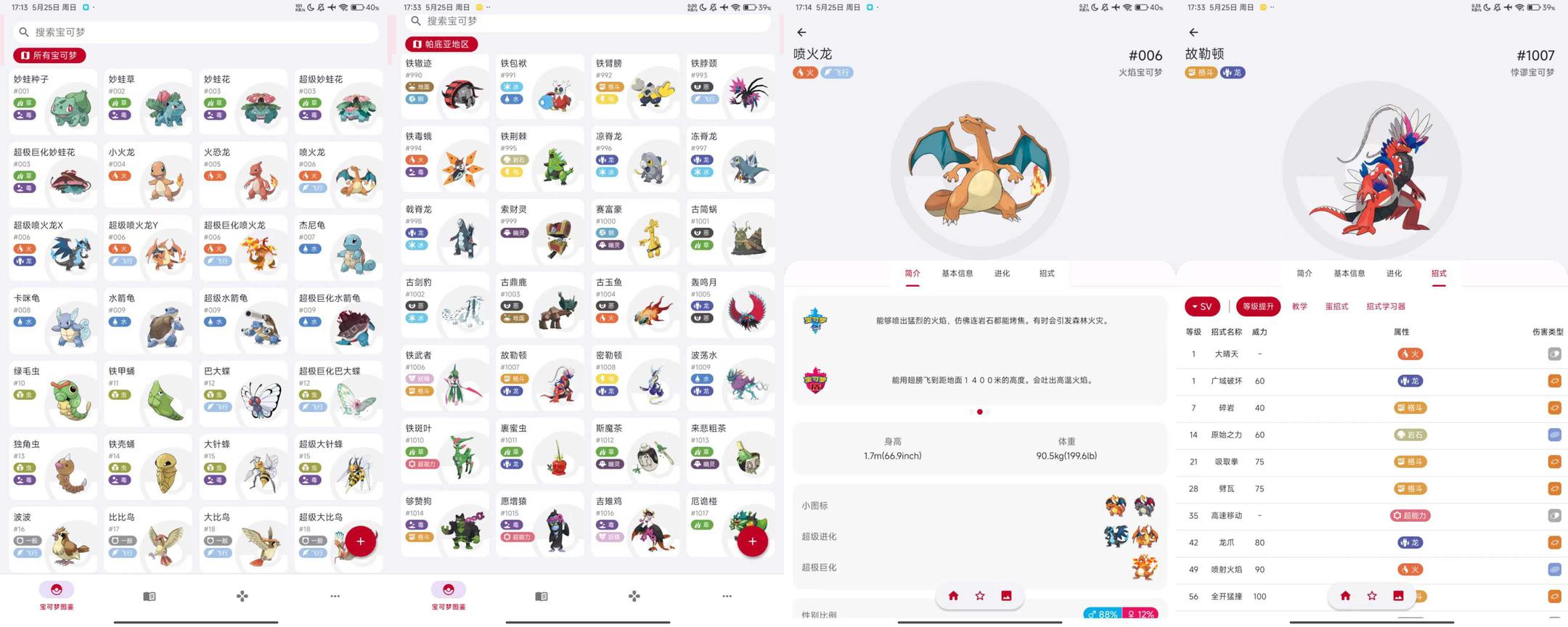This screenshot has width=1568, height=627.
Task: Select the 蛋招式 move filter
Action: coord(1336,306)
